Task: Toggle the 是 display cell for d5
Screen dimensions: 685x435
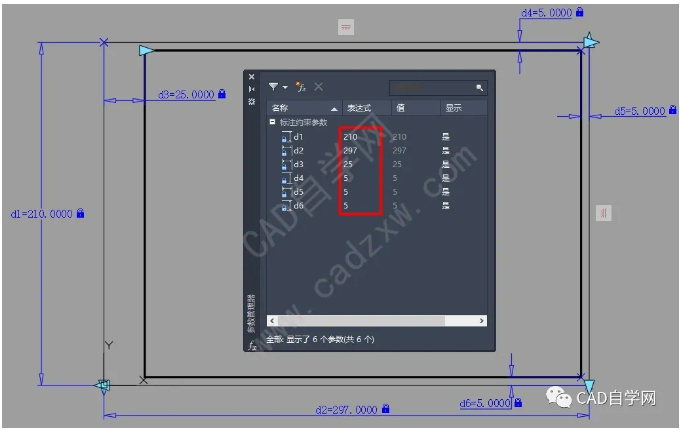Action: pos(446,192)
